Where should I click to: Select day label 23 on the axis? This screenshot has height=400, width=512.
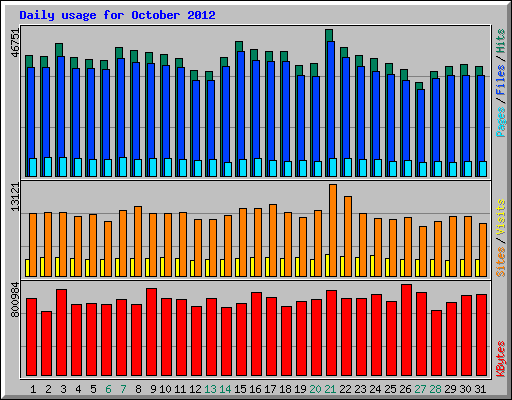click(x=360, y=389)
